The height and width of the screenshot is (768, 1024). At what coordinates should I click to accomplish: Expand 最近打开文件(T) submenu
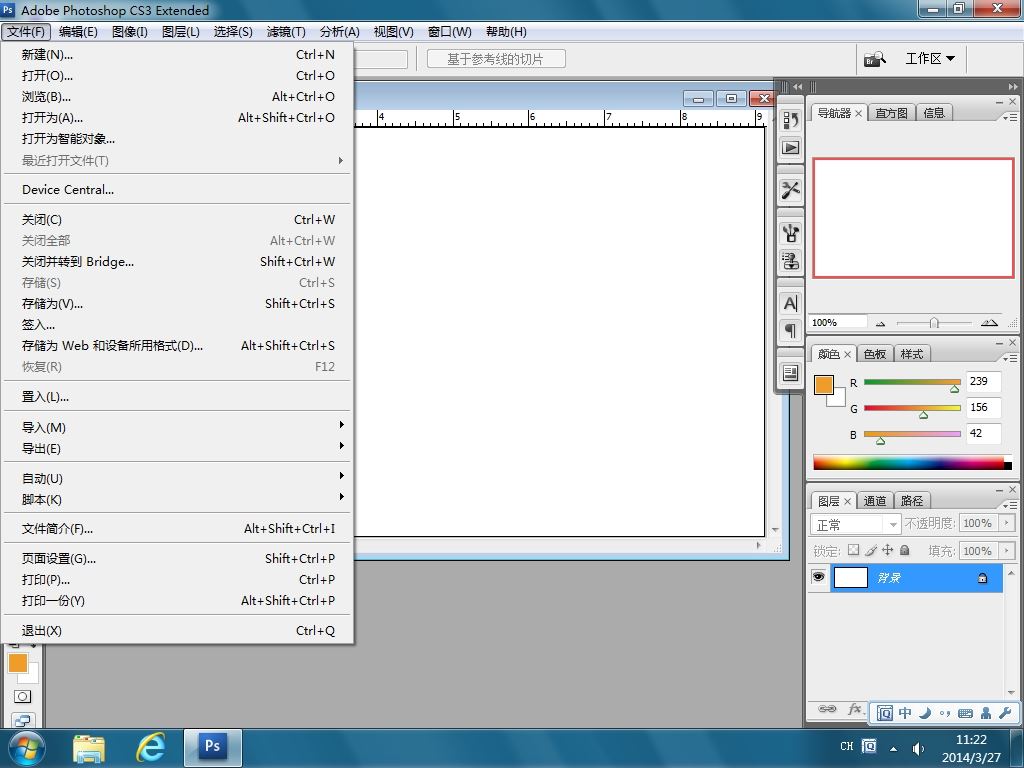click(177, 161)
